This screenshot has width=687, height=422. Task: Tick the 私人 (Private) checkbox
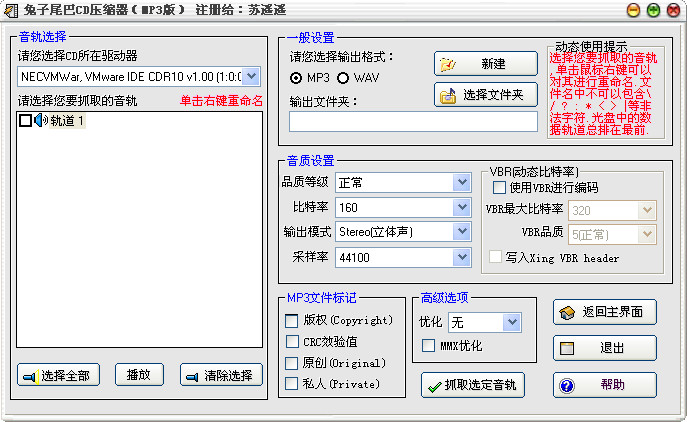[x=291, y=384]
